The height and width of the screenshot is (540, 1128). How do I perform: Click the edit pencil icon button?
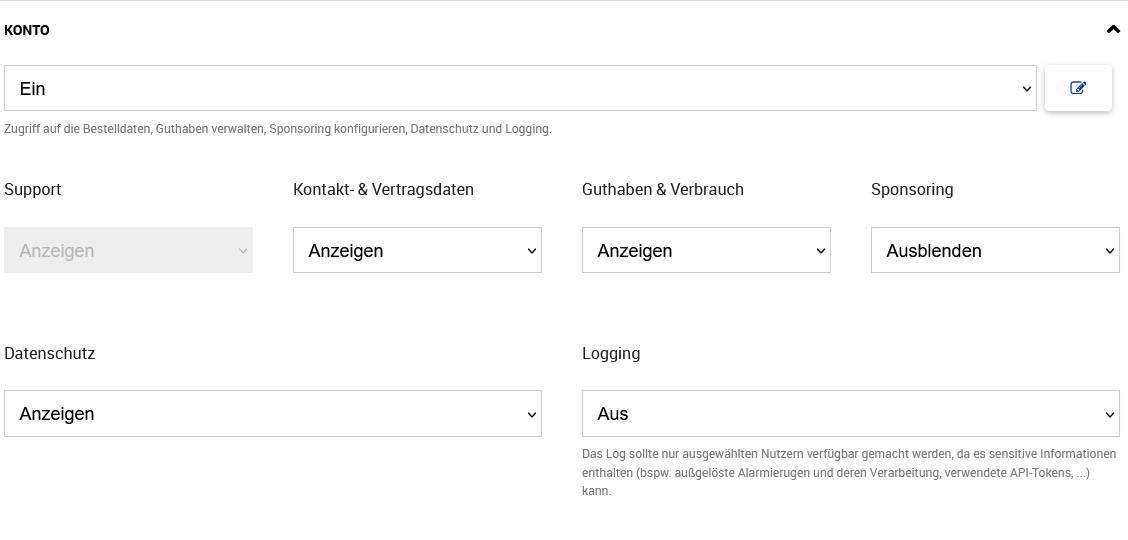[x=1078, y=88]
